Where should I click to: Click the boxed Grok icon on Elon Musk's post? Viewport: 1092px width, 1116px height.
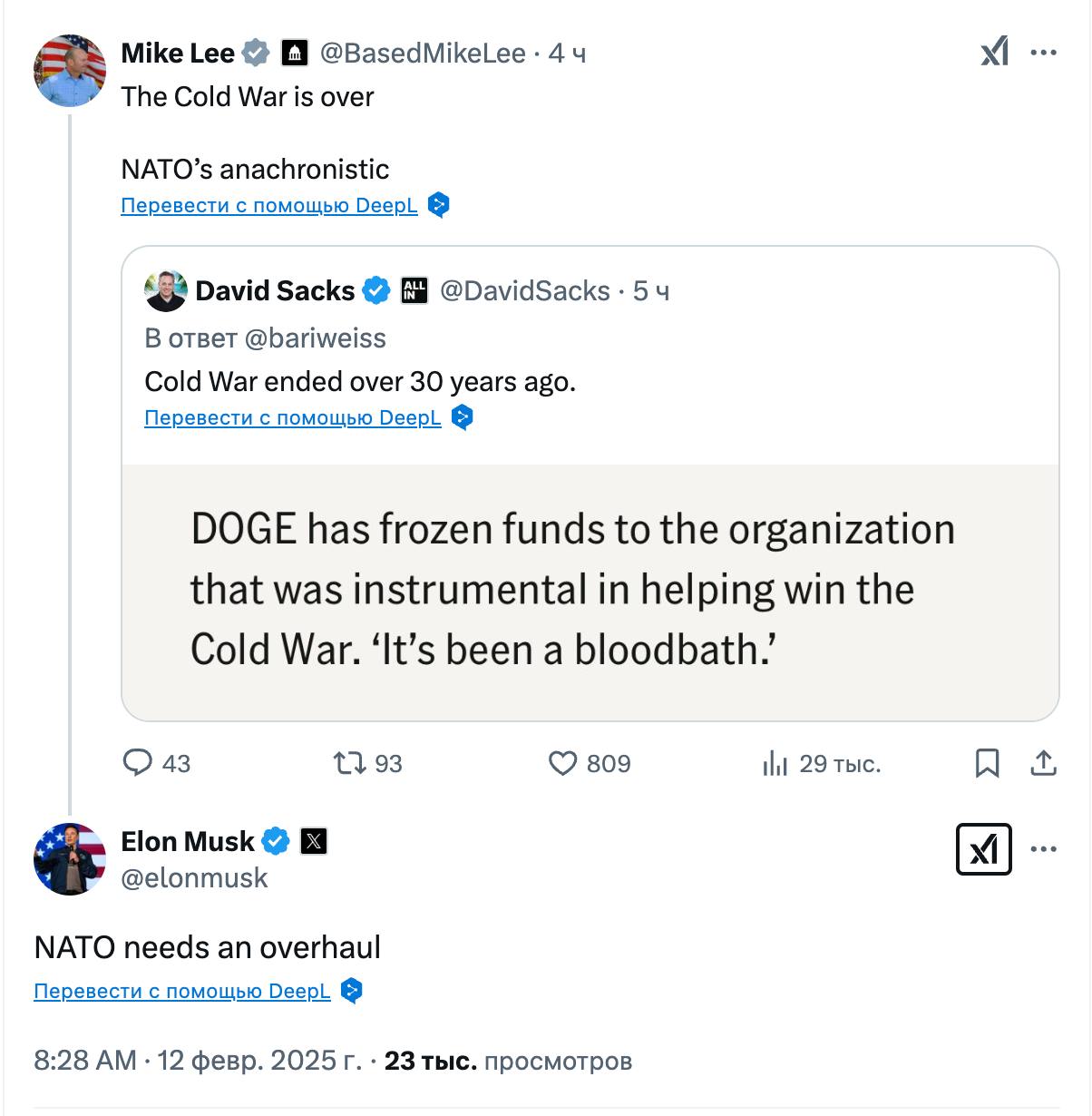coord(984,849)
